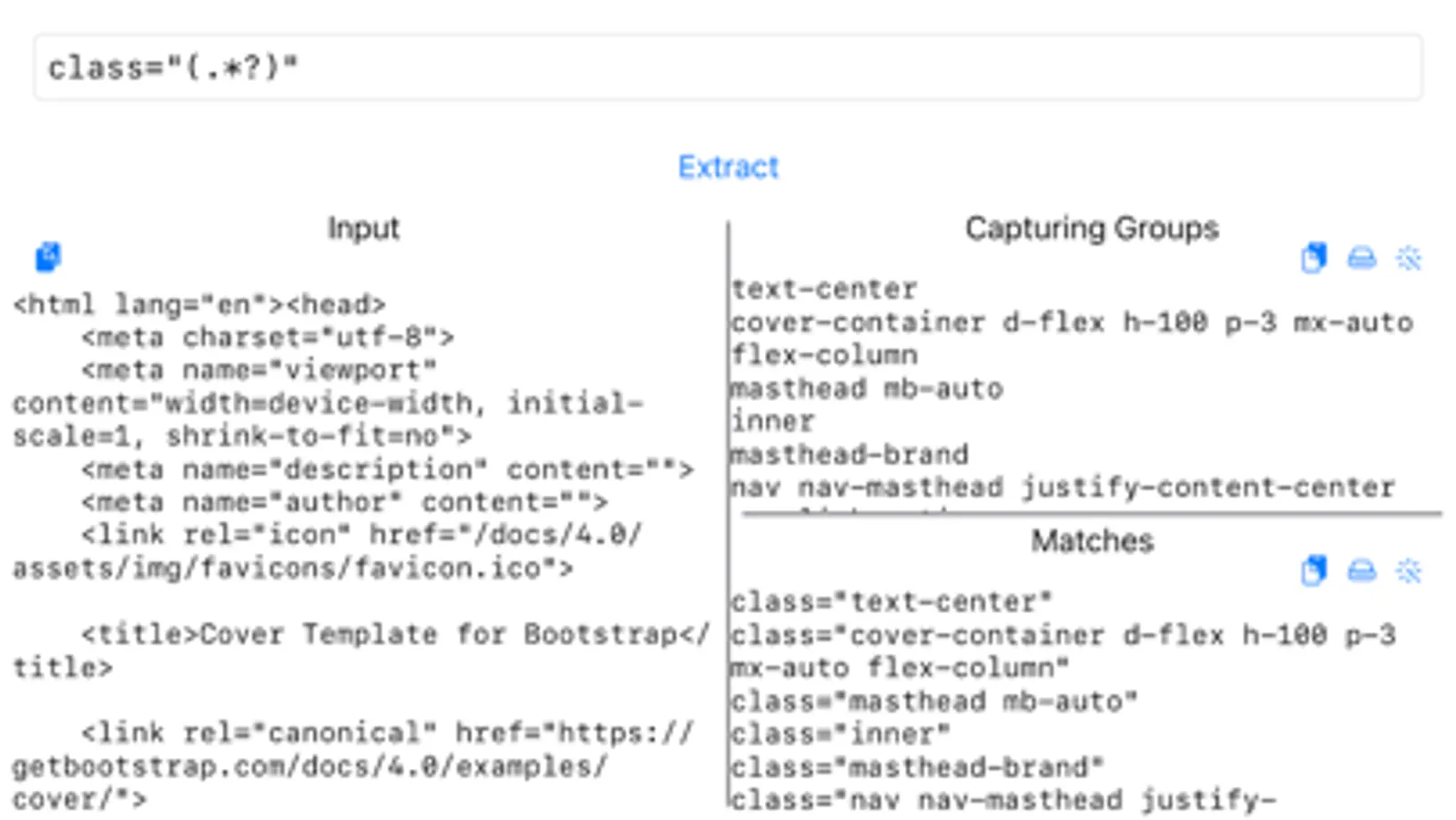
Task: Click the vertical divider between Input and results
Action: pos(728,513)
